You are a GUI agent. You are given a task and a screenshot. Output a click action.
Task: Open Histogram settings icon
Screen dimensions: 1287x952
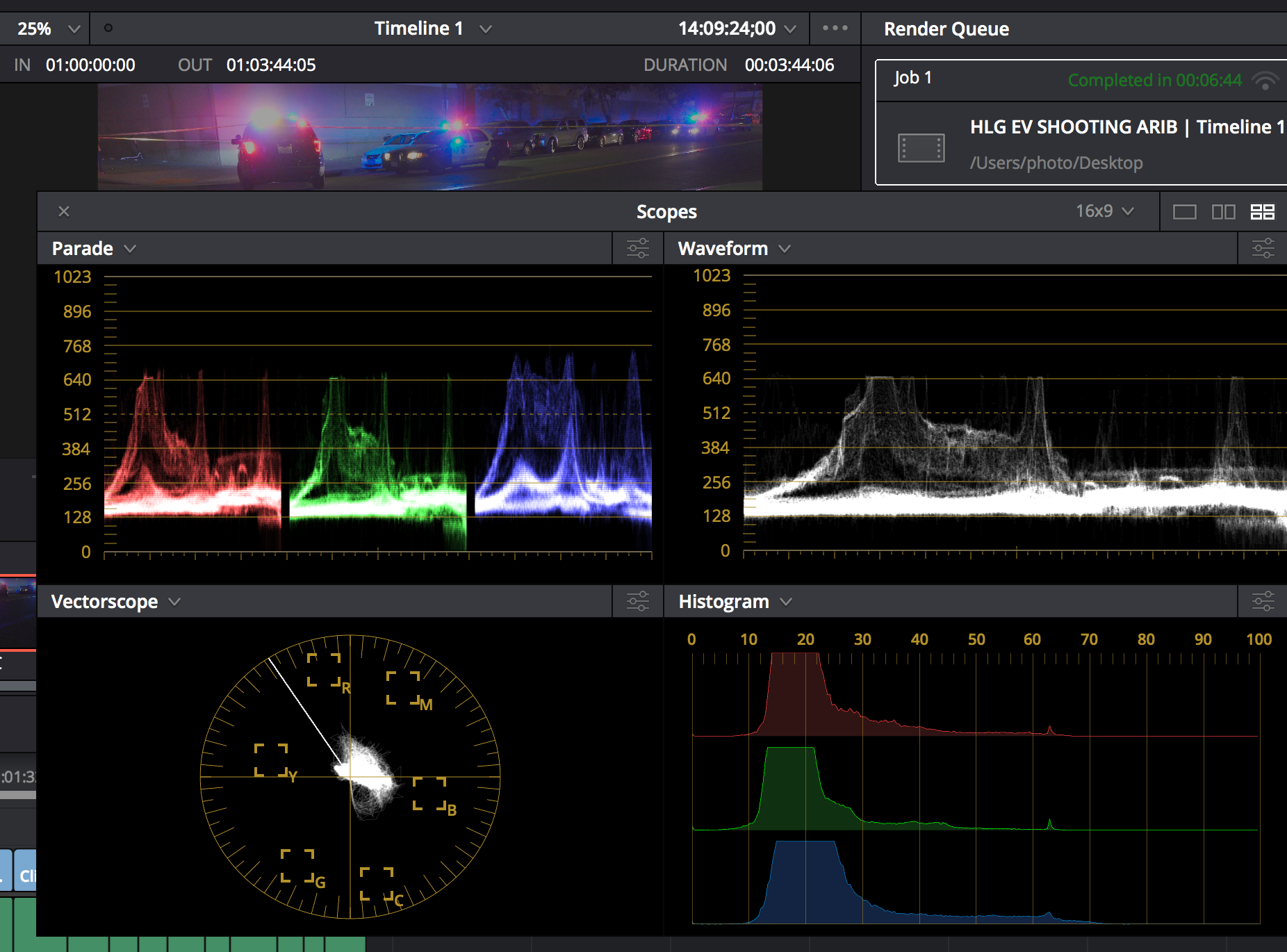[x=1263, y=601]
